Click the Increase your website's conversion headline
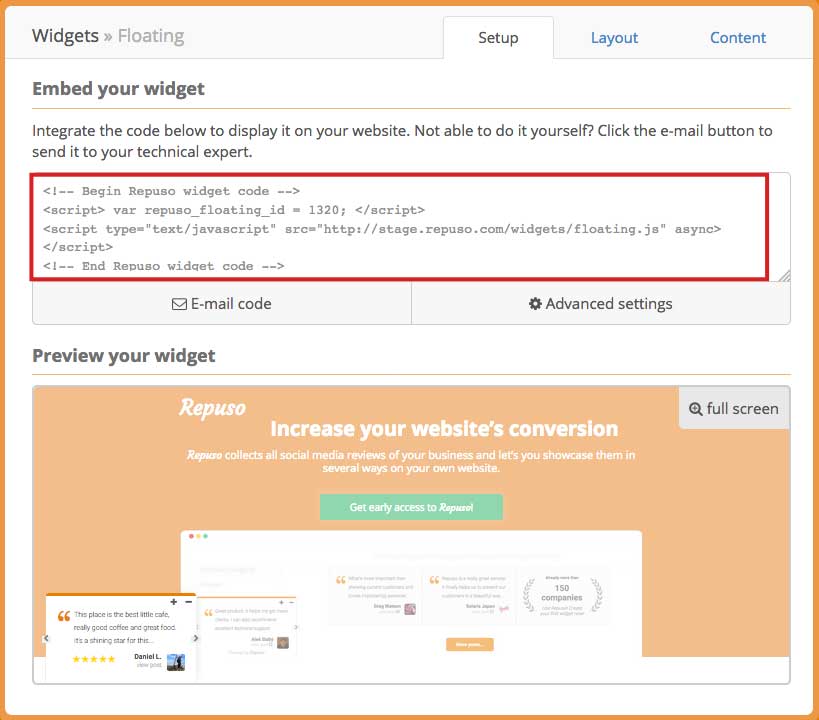 pos(444,428)
